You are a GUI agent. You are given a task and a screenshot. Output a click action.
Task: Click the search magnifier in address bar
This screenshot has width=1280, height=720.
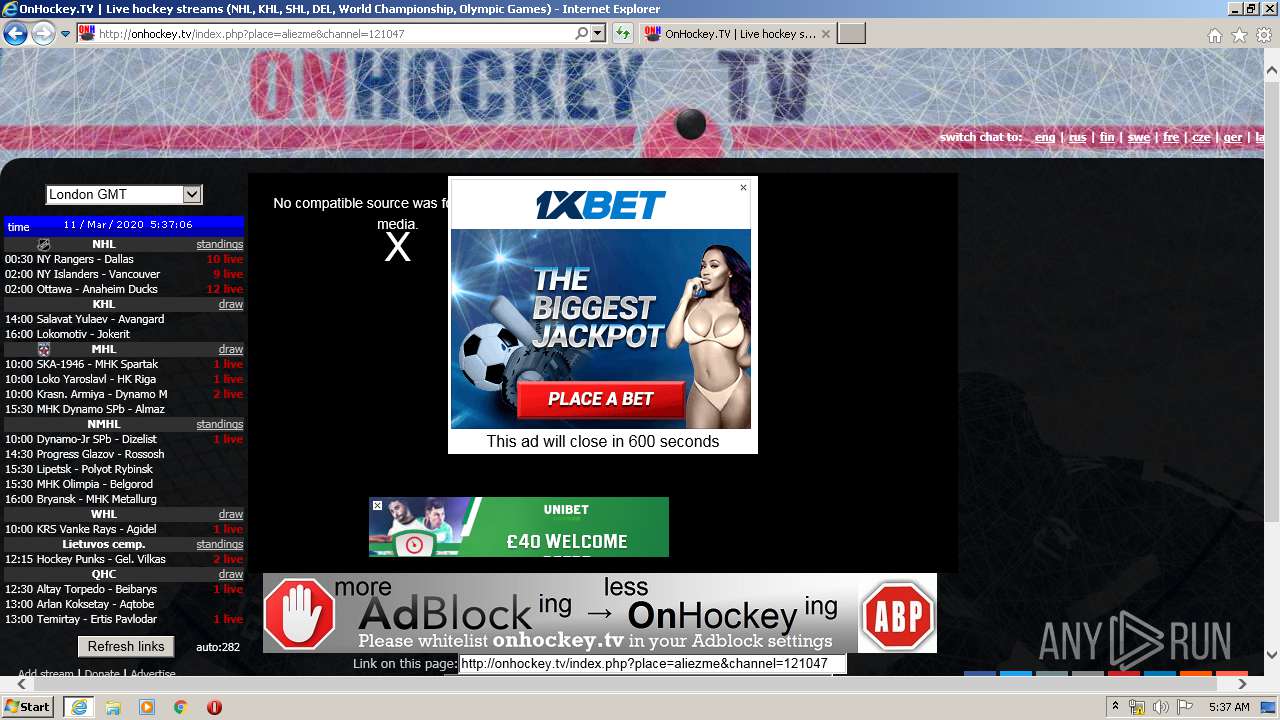click(582, 33)
